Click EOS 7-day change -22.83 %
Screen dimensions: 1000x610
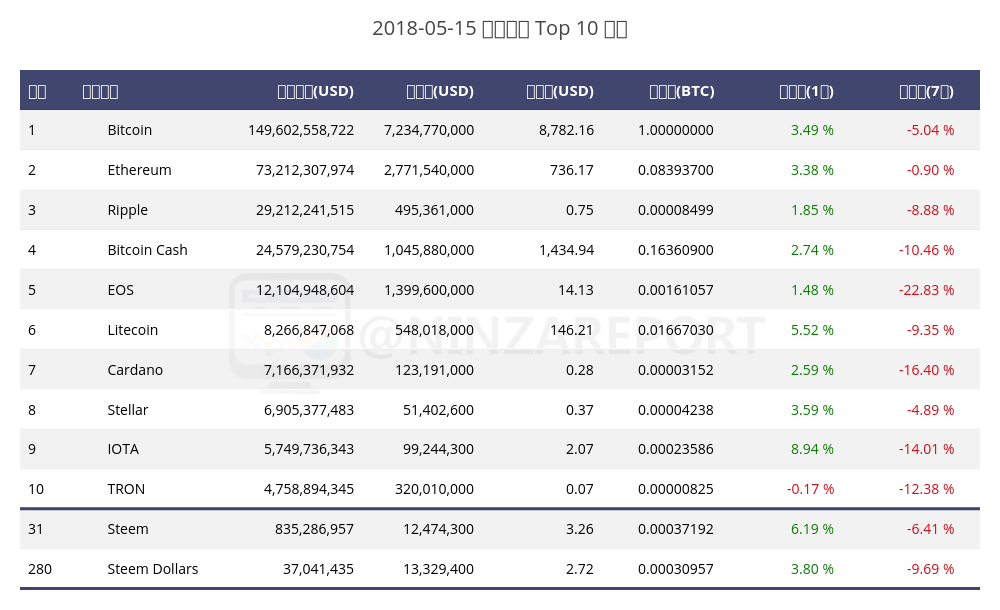[x=927, y=290]
